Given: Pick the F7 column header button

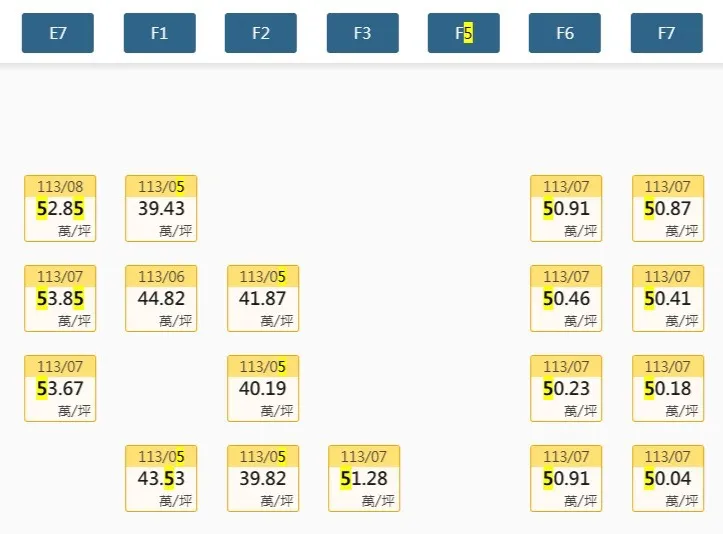Looking at the screenshot, I should click(x=666, y=33).
